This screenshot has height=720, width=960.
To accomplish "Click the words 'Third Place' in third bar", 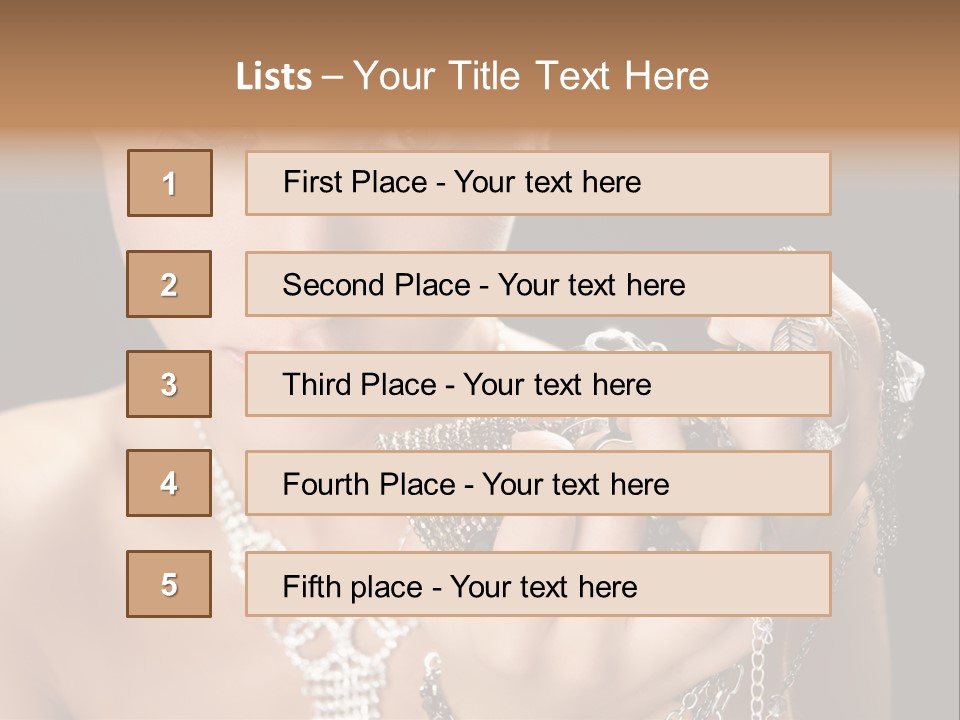I will [359, 384].
